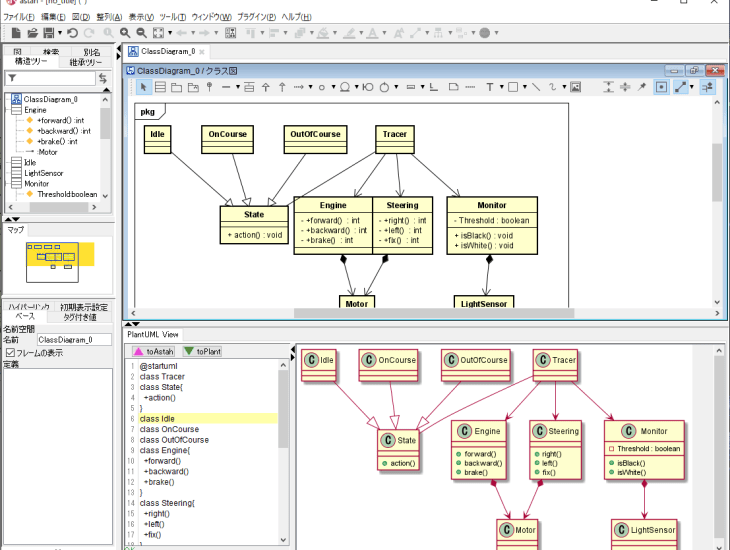Select the text tool (T) in diagram toolbar

coord(489,87)
